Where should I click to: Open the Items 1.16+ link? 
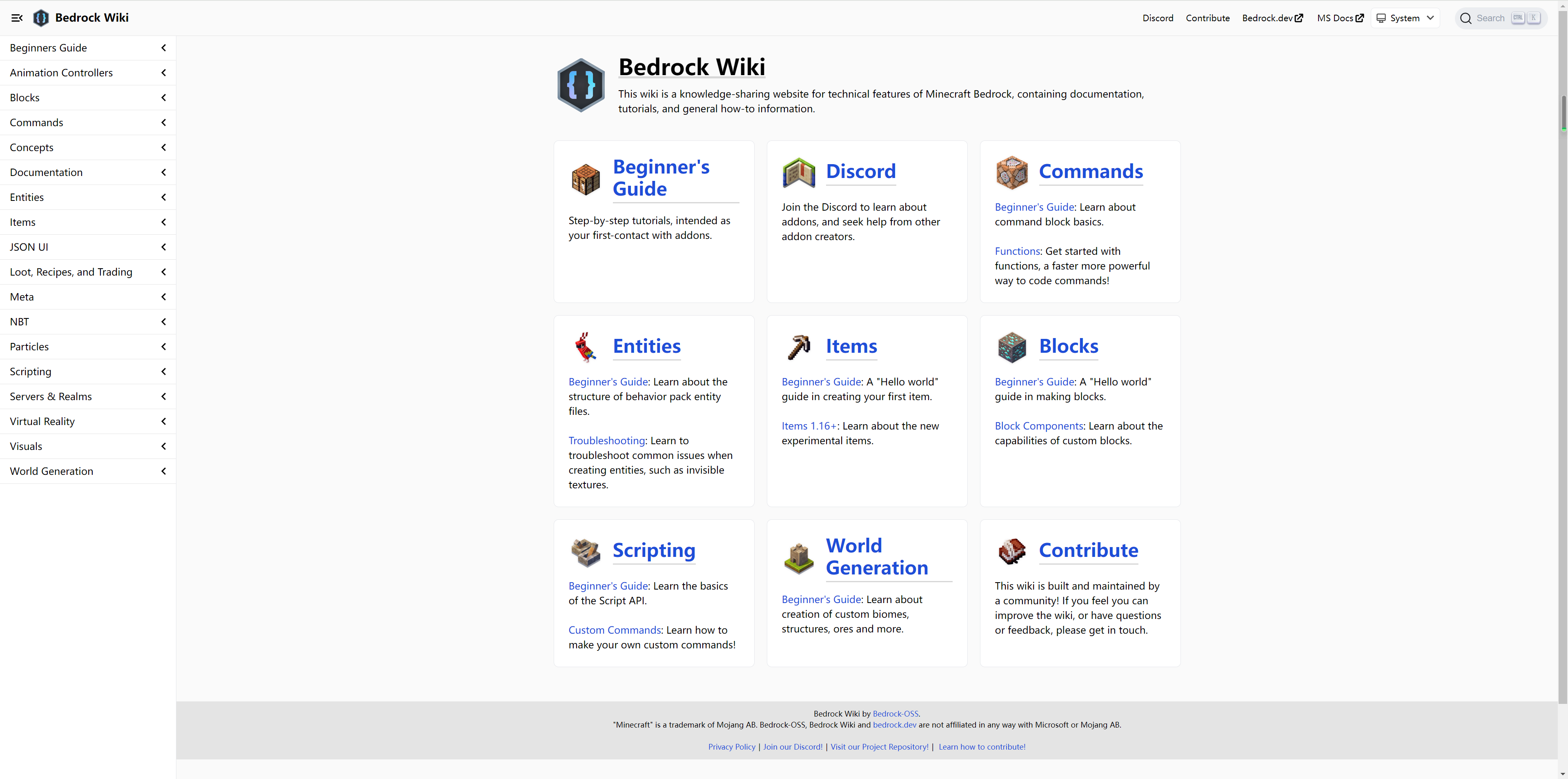809,426
